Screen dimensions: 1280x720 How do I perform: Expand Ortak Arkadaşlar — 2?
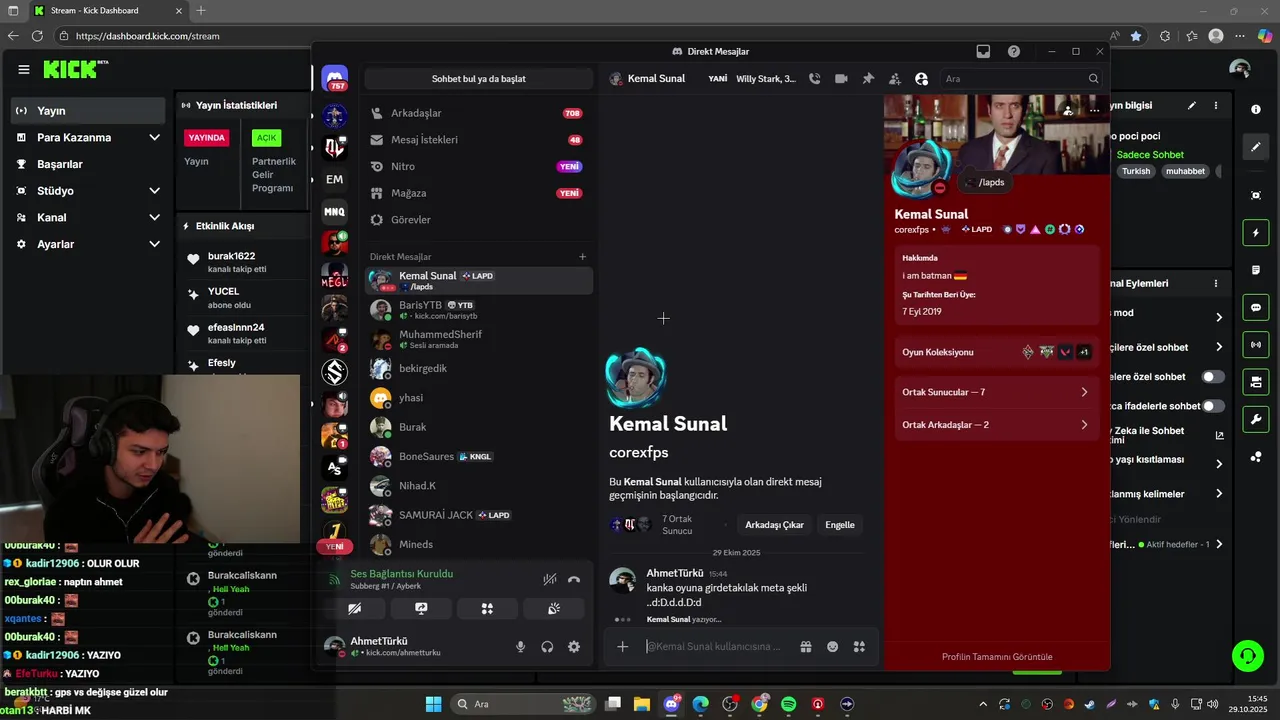995,425
